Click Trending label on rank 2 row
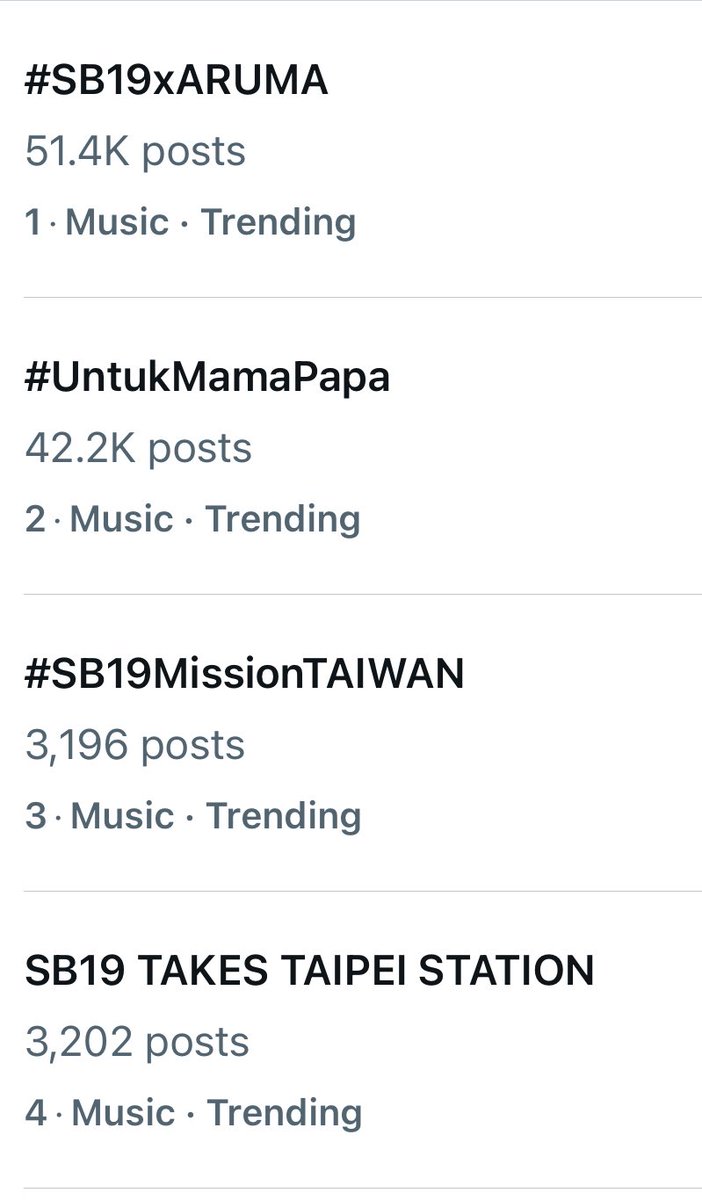702x1200 pixels. pyautogui.click(x=283, y=520)
